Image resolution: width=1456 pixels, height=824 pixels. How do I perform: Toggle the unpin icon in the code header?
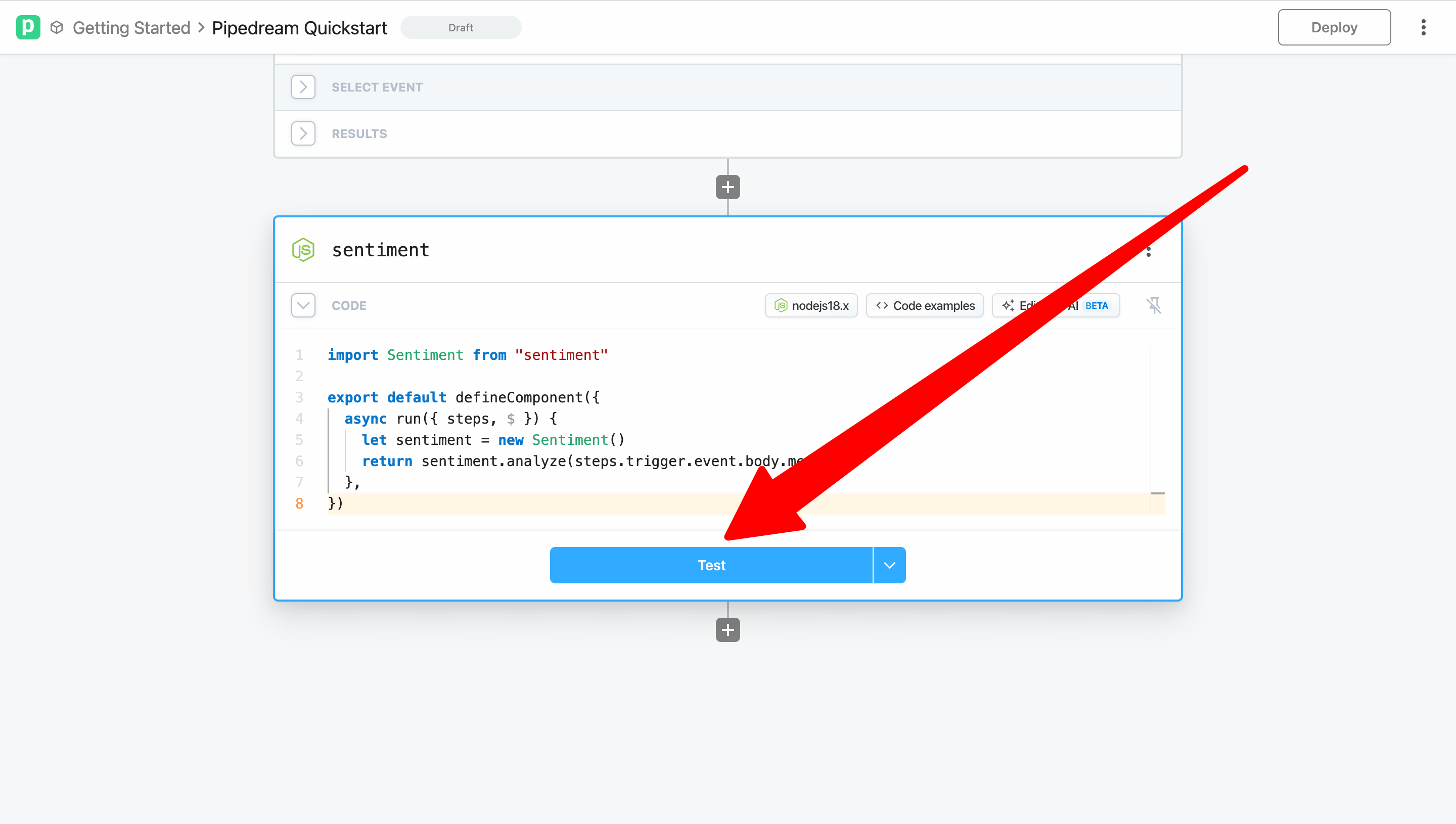(x=1154, y=305)
